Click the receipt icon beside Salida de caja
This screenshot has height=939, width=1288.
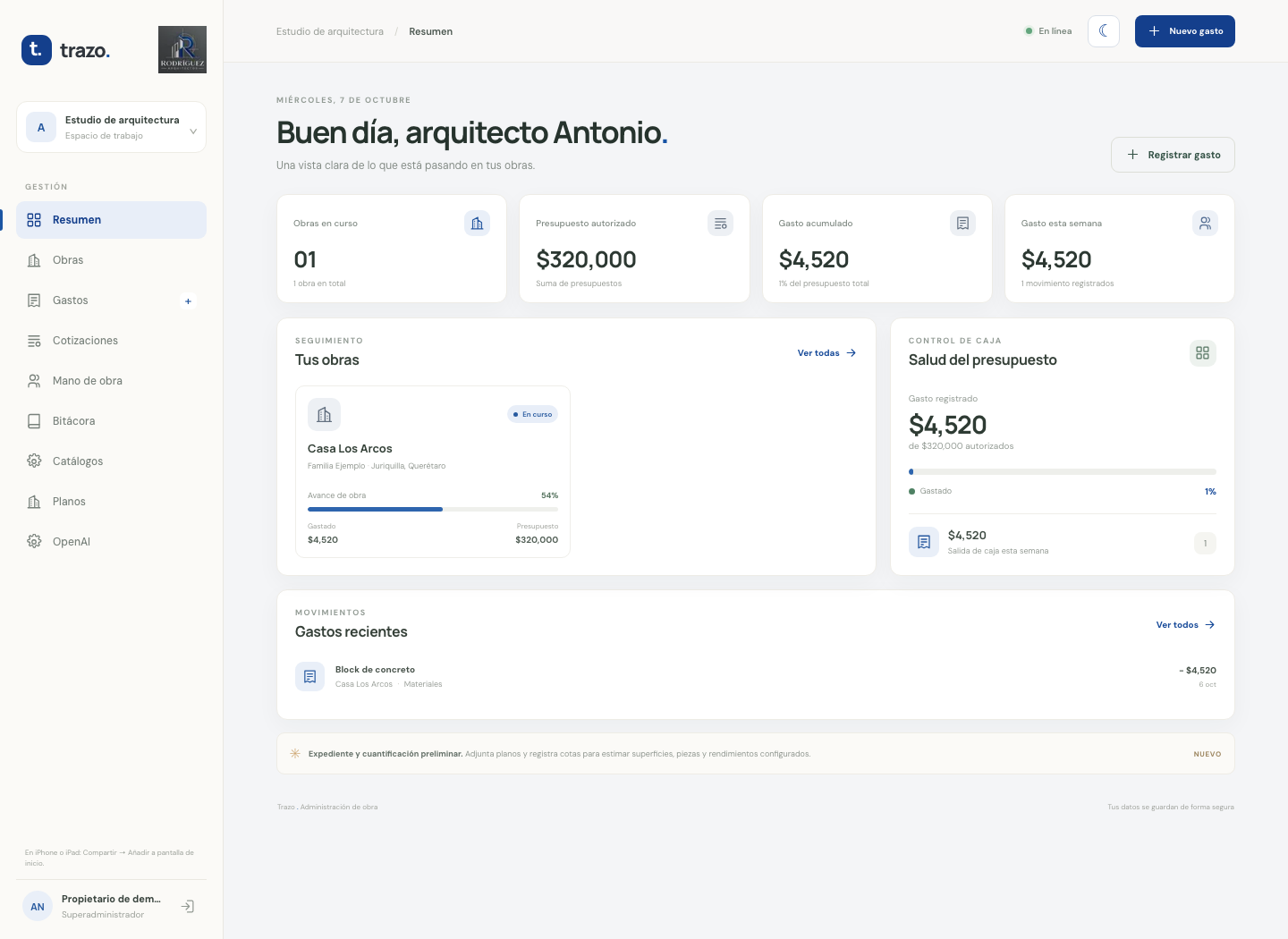click(x=924, y=542)
